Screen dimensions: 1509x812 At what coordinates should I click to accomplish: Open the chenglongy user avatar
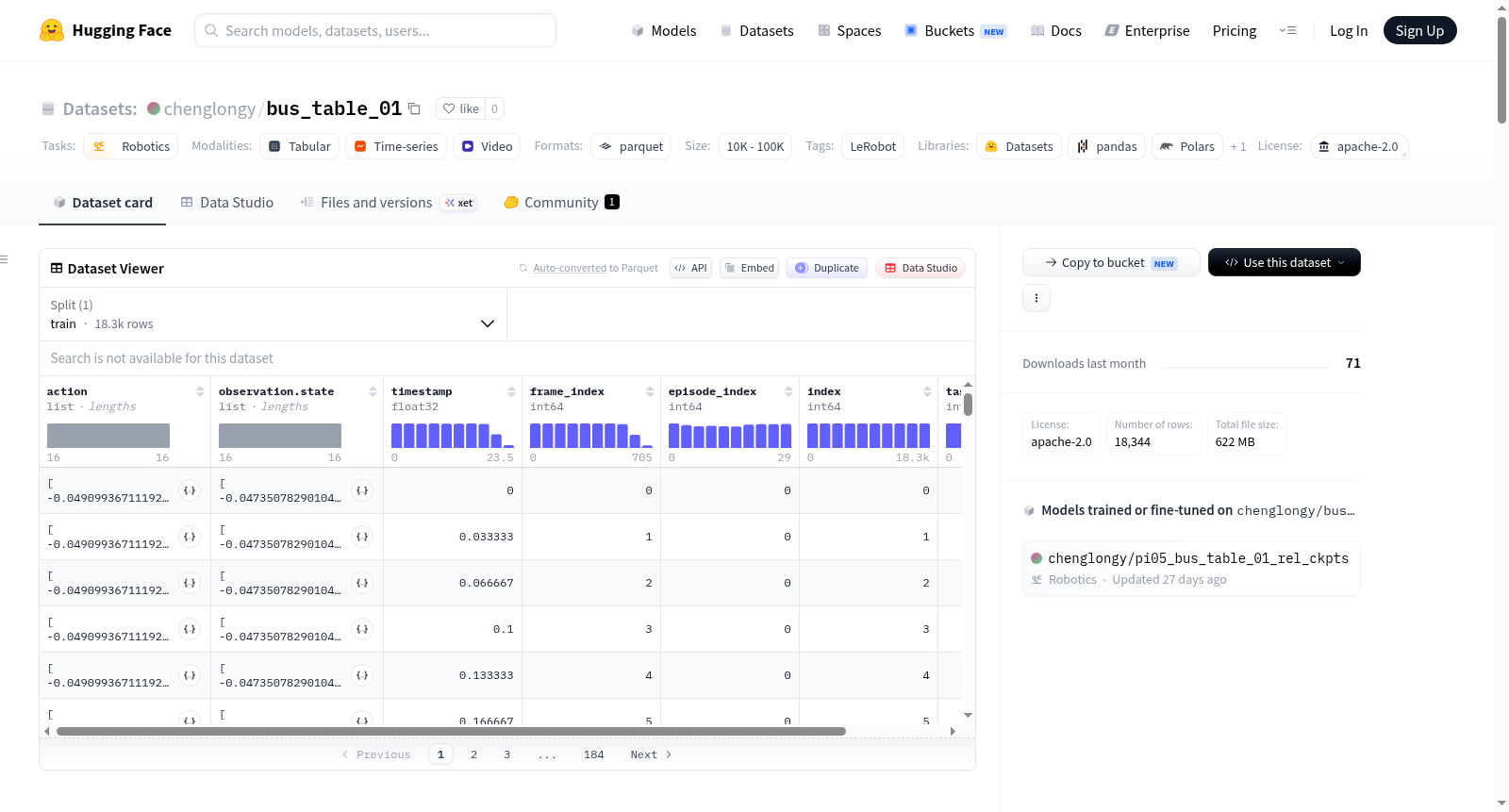[x=154, y=108]
